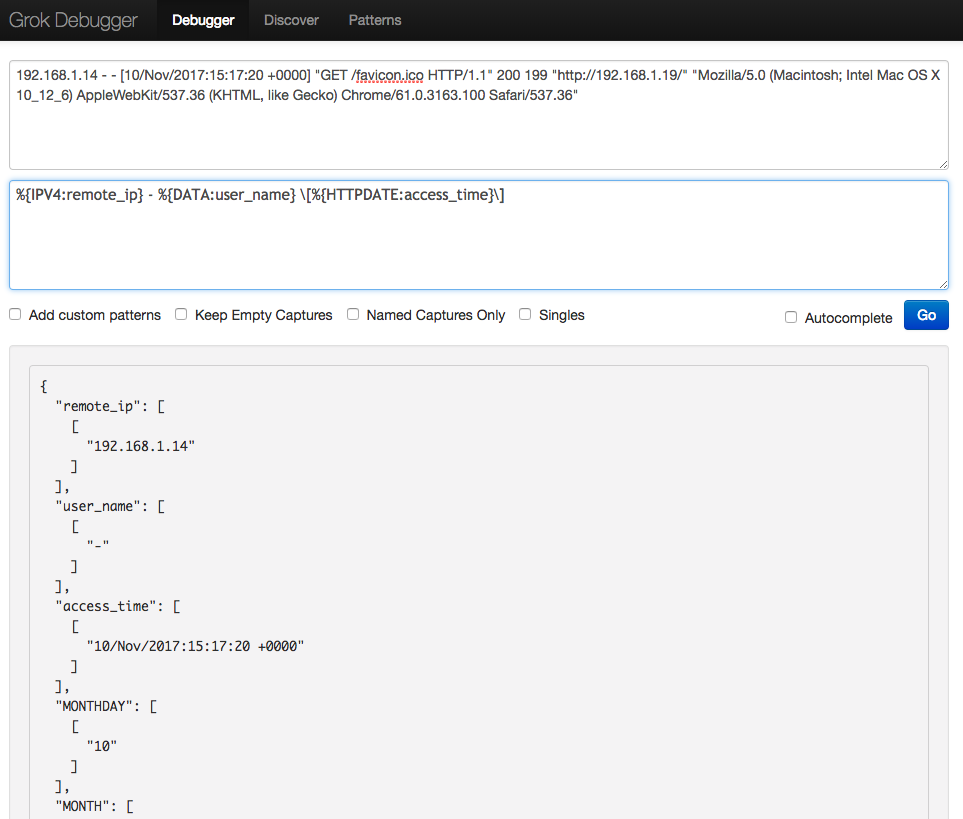963x819 pixels.
Task: Grab resize handle of log input box
Action: 943,164
